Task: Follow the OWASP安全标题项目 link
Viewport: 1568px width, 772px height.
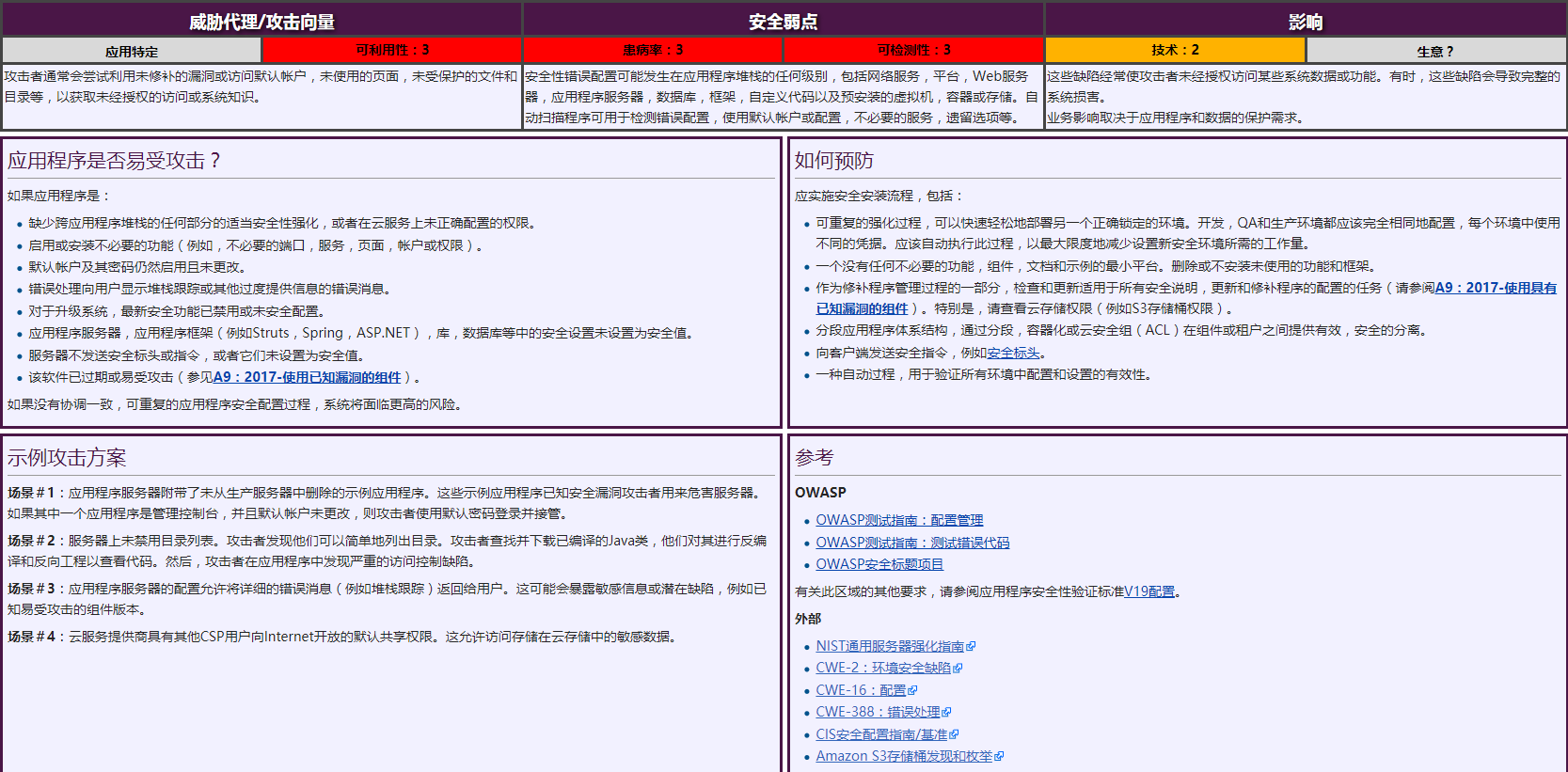Action: (879, 564)
